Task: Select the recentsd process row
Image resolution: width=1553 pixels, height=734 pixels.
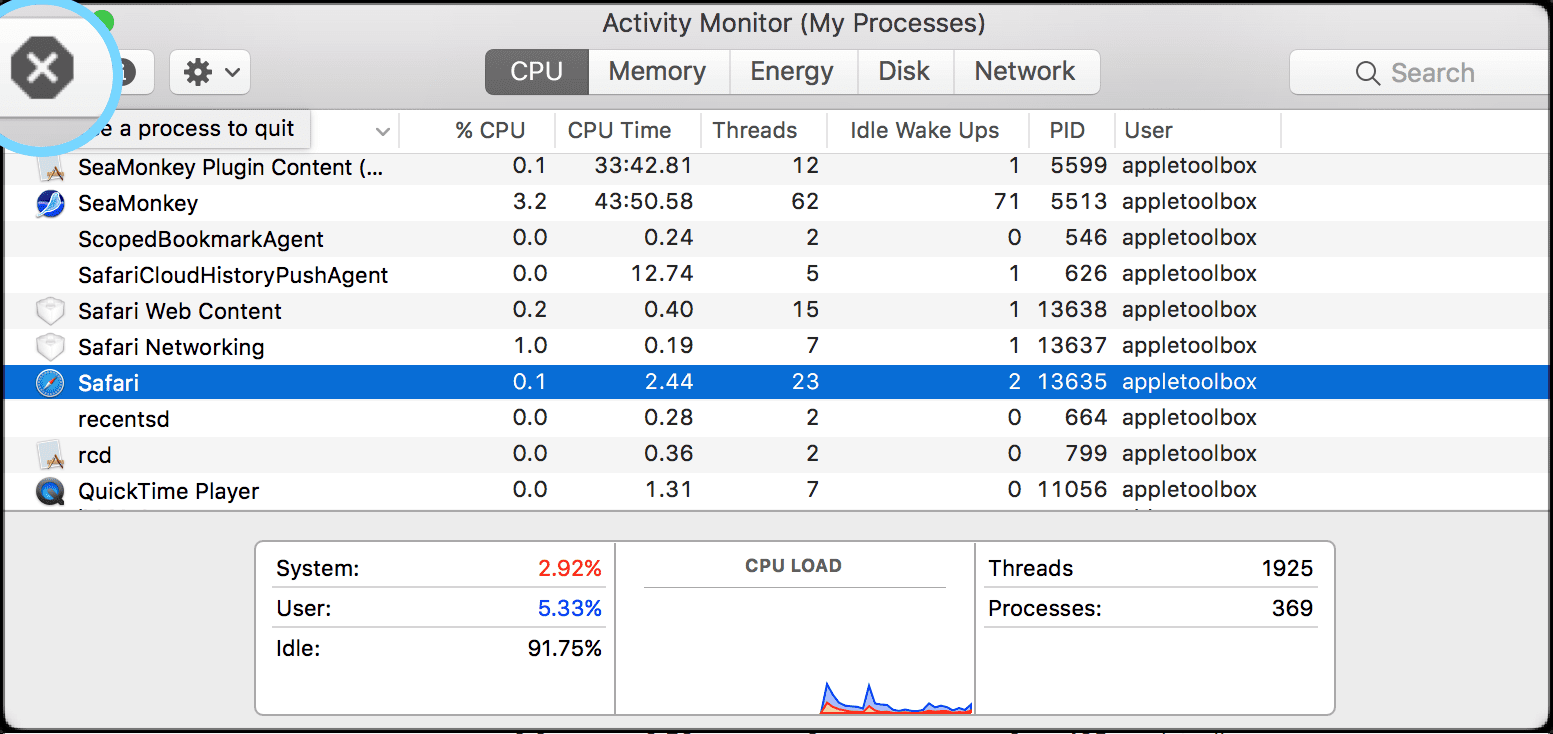Action: pos(124,419)
